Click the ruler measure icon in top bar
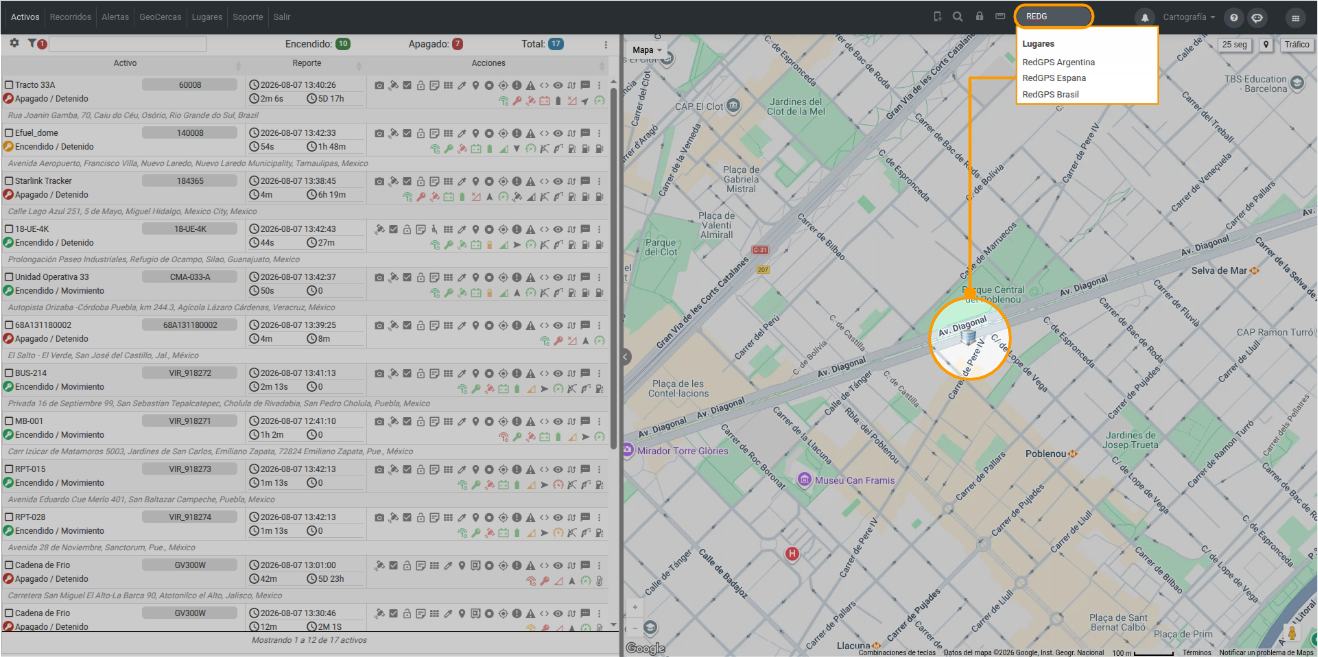Viewport: 1318px width, 657px height. tap(1000, 17)
